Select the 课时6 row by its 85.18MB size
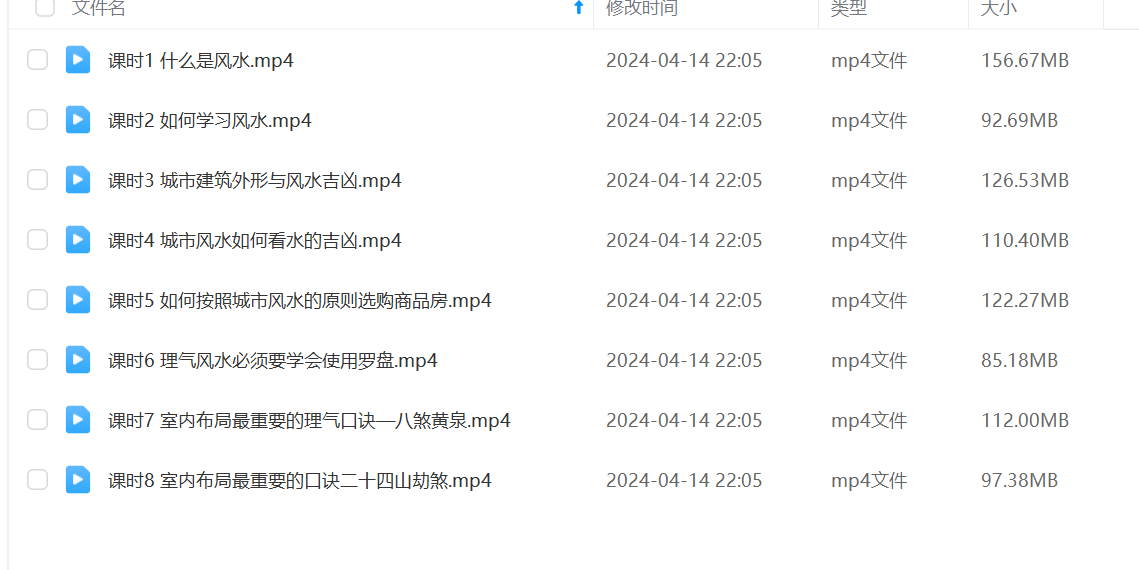1139x570 pixels. (1019, 360)
